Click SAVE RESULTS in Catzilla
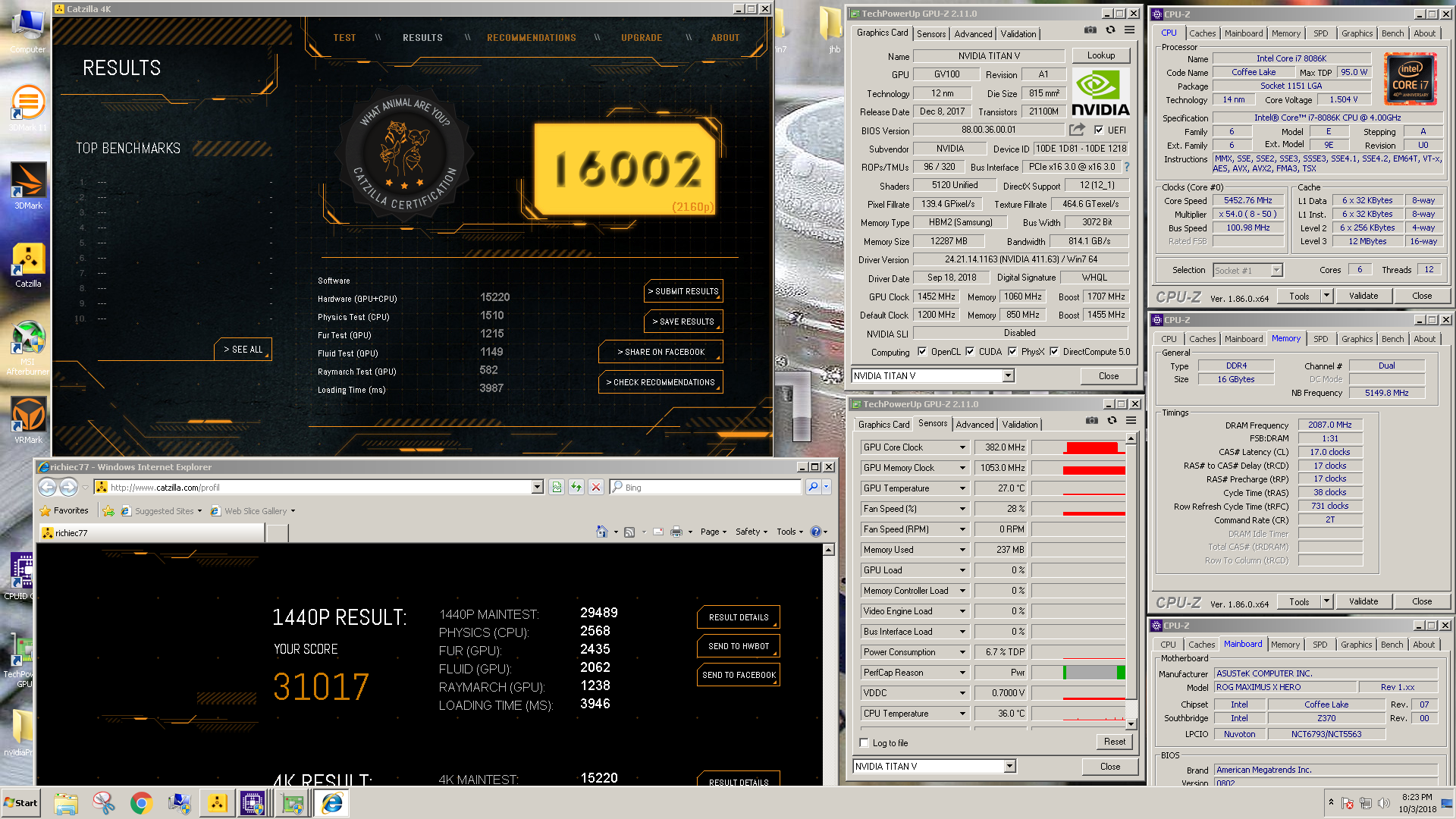Image resolution: width=1456 pixels, height=819 pixels. pyautogui.click(x=683, y=322)
